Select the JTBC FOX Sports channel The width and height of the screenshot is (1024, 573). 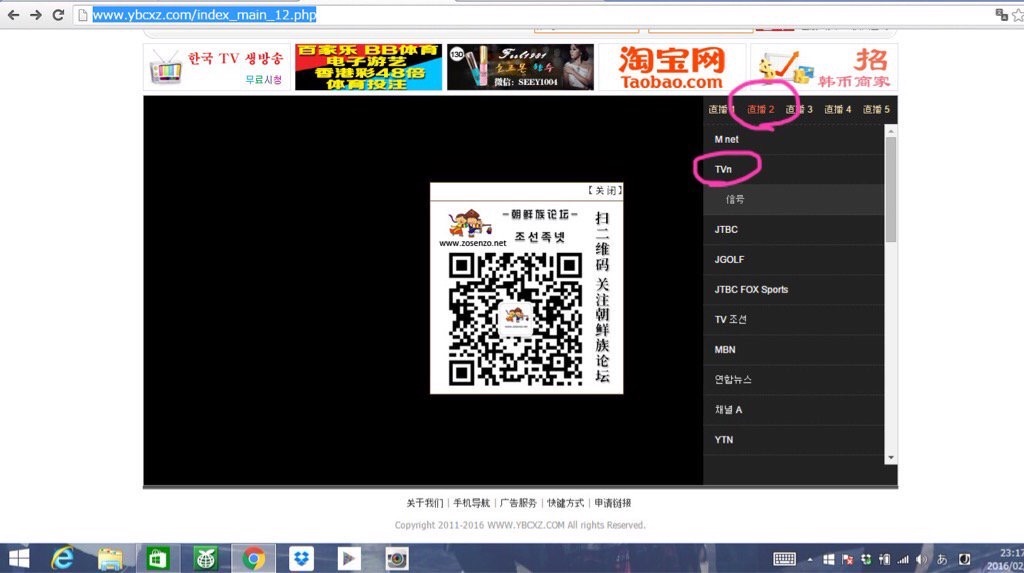point(793,289)
